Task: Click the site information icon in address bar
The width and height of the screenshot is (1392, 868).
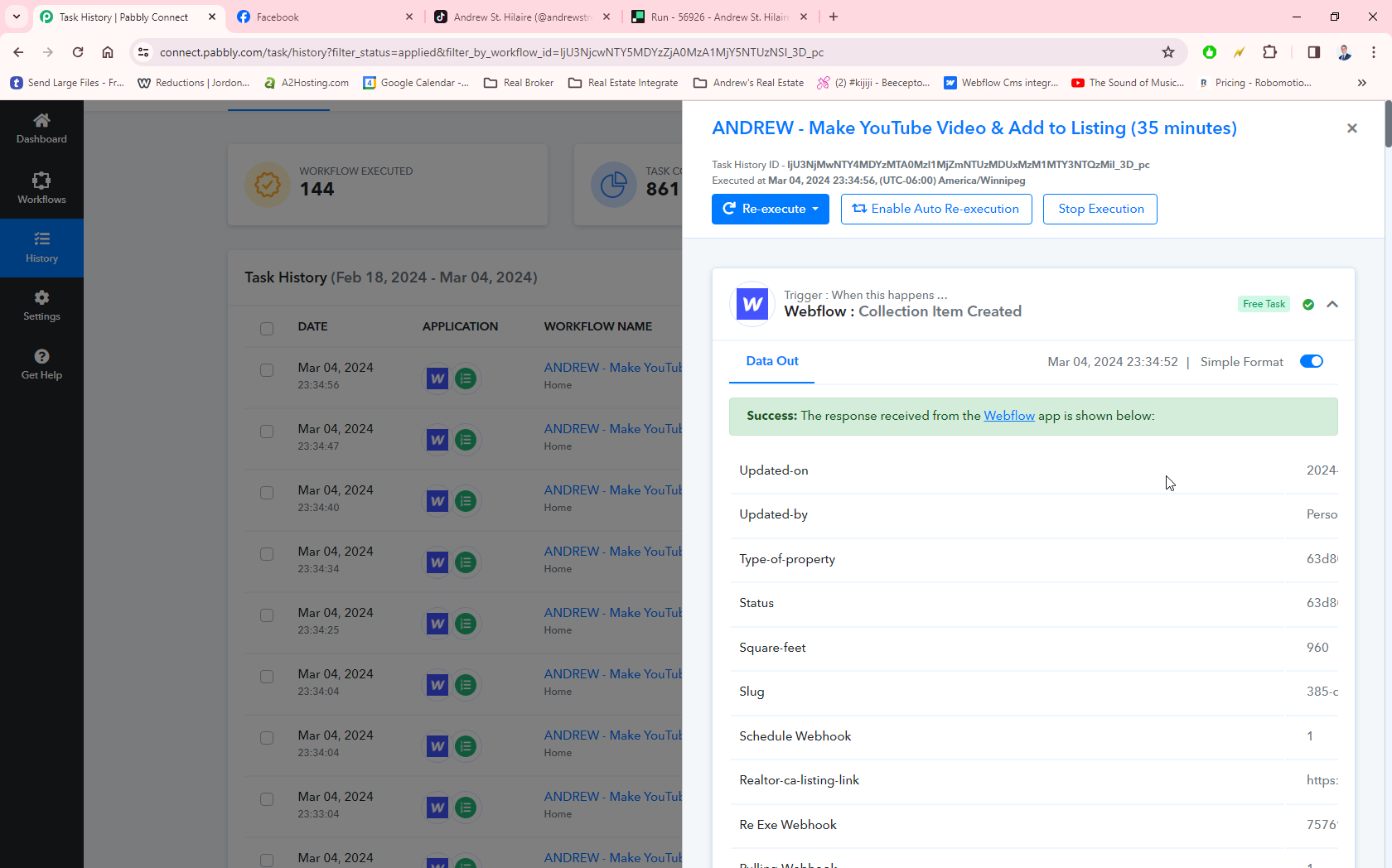Action: coord(143,52)
